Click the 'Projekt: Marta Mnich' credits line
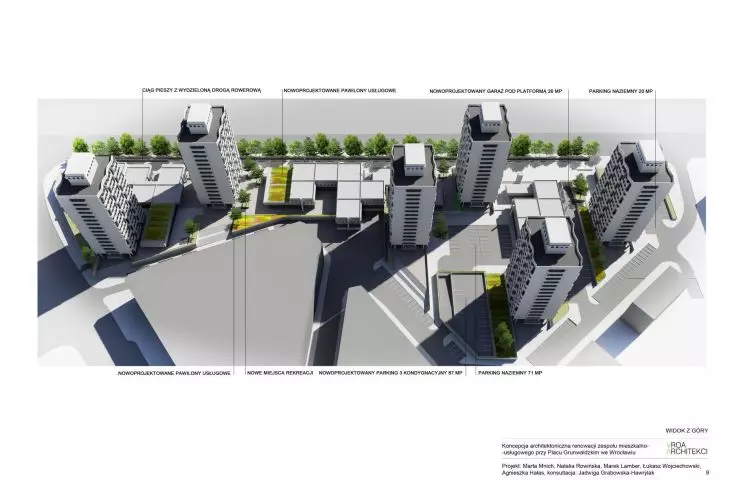This screenshot has height=480, width=730. (x=601, y=465)
